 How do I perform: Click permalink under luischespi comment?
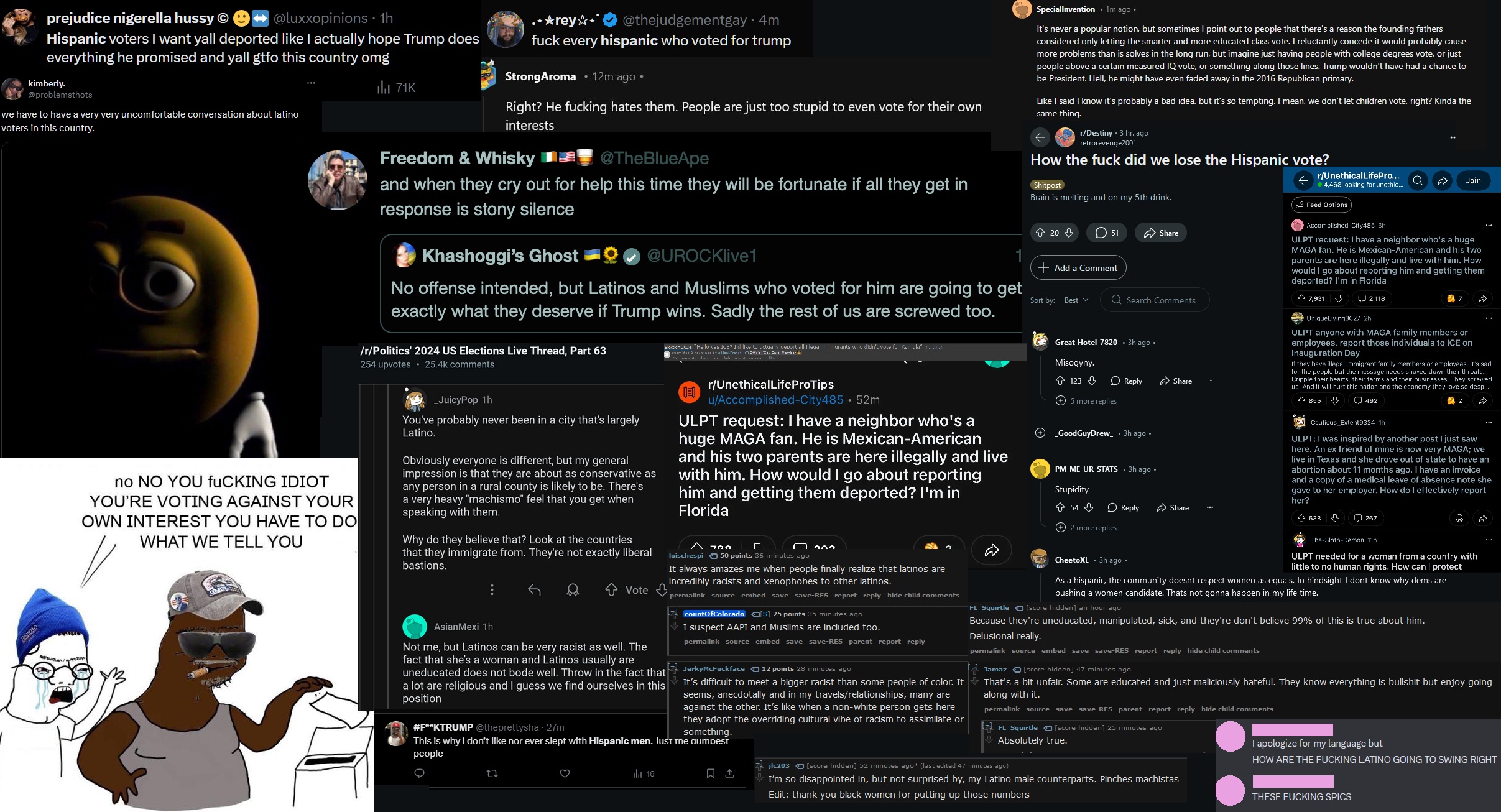point(687,595)
